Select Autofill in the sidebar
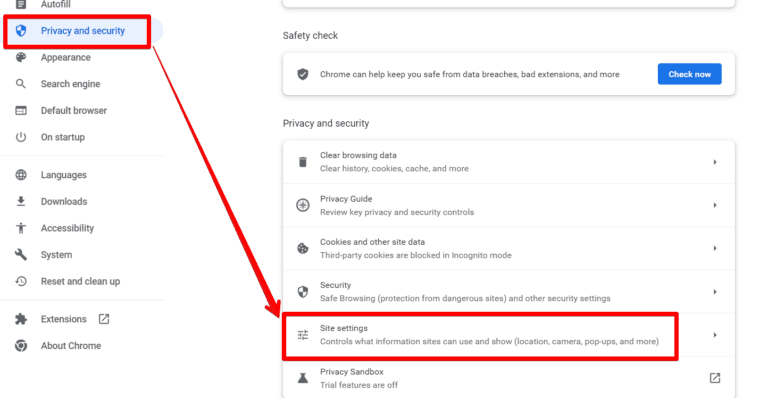The height and width of the screenshot is (398, 768). point(55,5)
